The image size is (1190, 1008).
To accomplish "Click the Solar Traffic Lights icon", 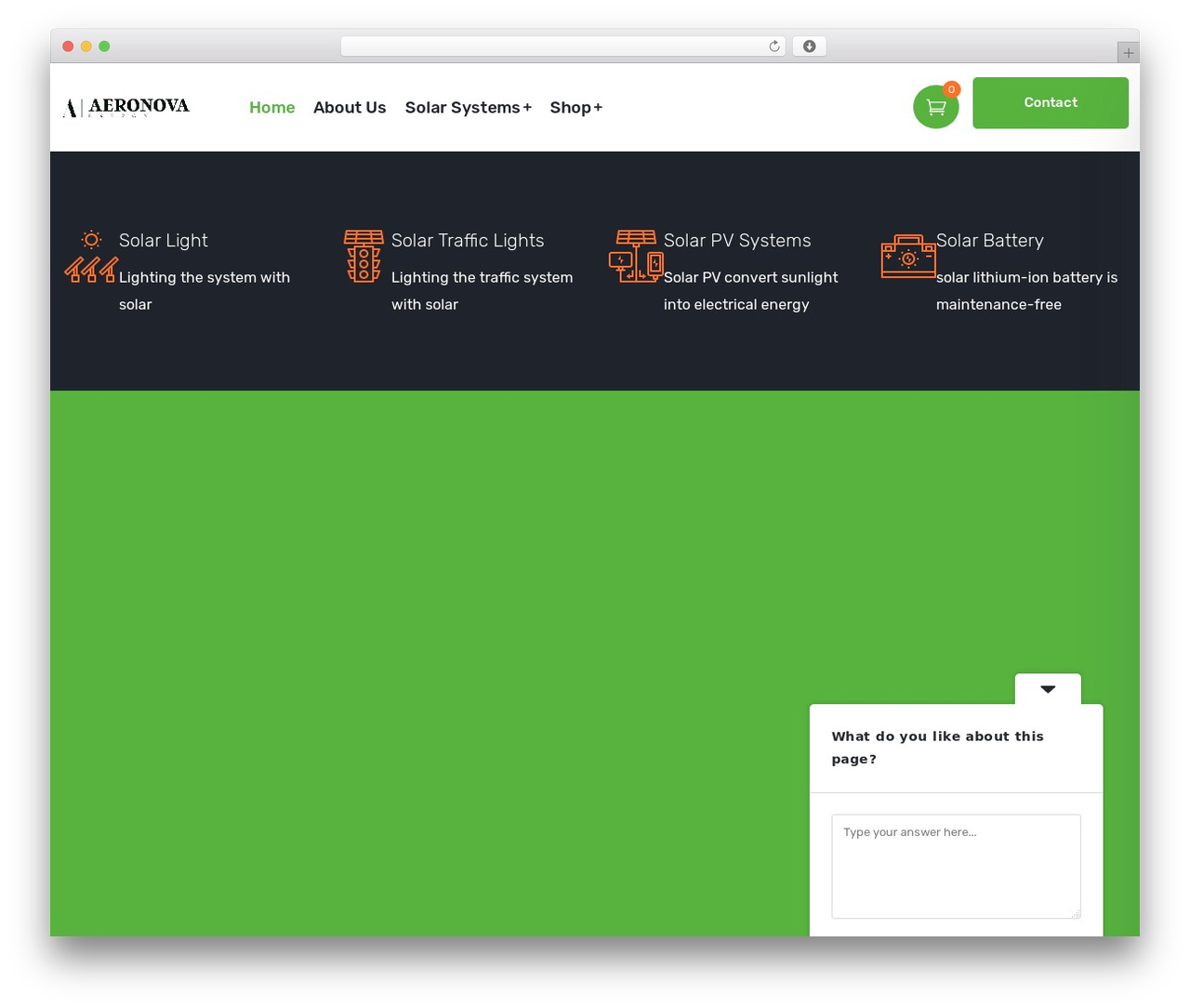I will tap(364, 256).
